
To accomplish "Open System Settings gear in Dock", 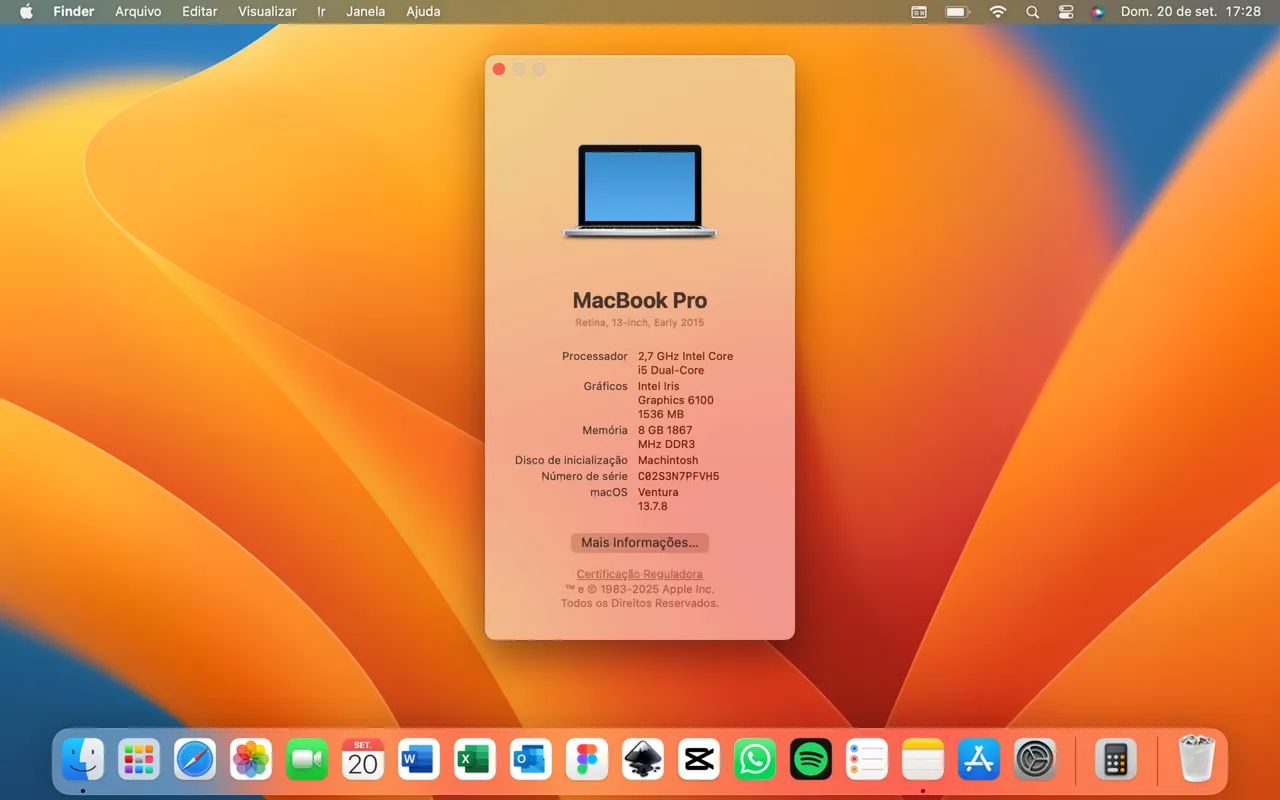I will pos(1035,760).
